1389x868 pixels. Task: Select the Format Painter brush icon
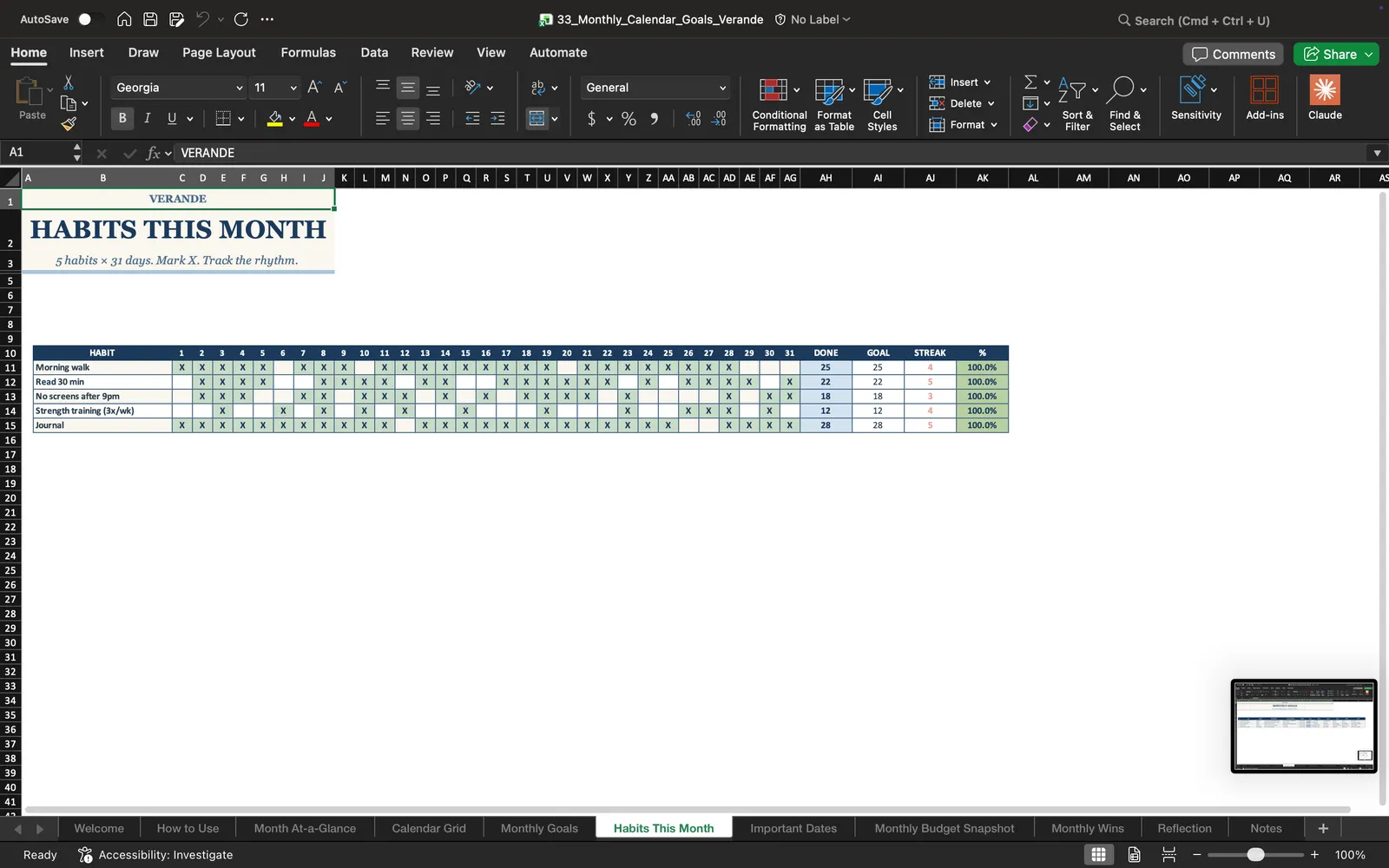point(69,124)
